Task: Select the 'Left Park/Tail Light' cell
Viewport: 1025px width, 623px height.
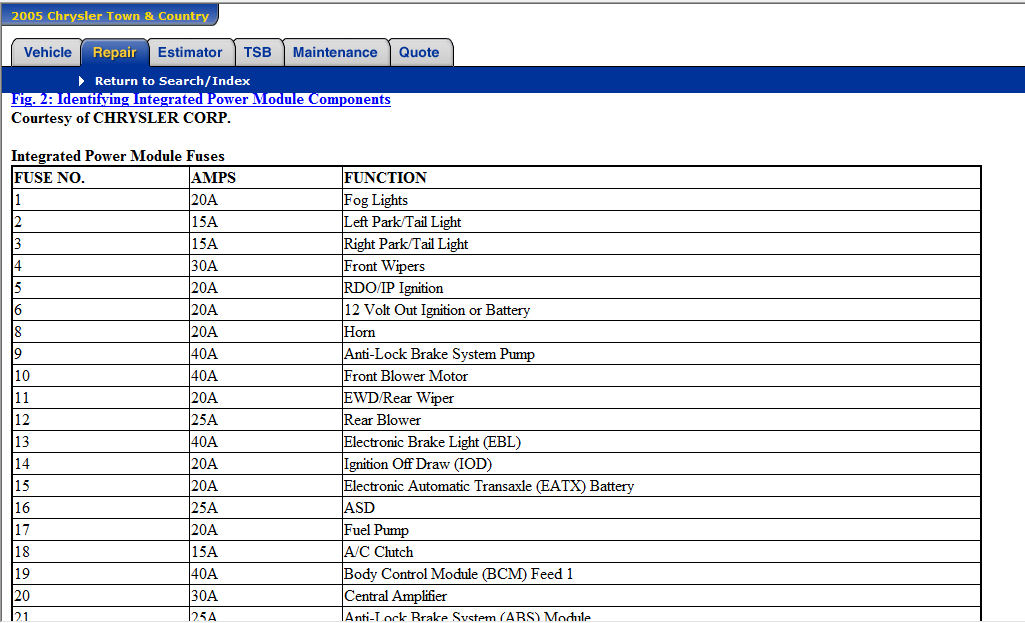Action: (x=661, y=222)
